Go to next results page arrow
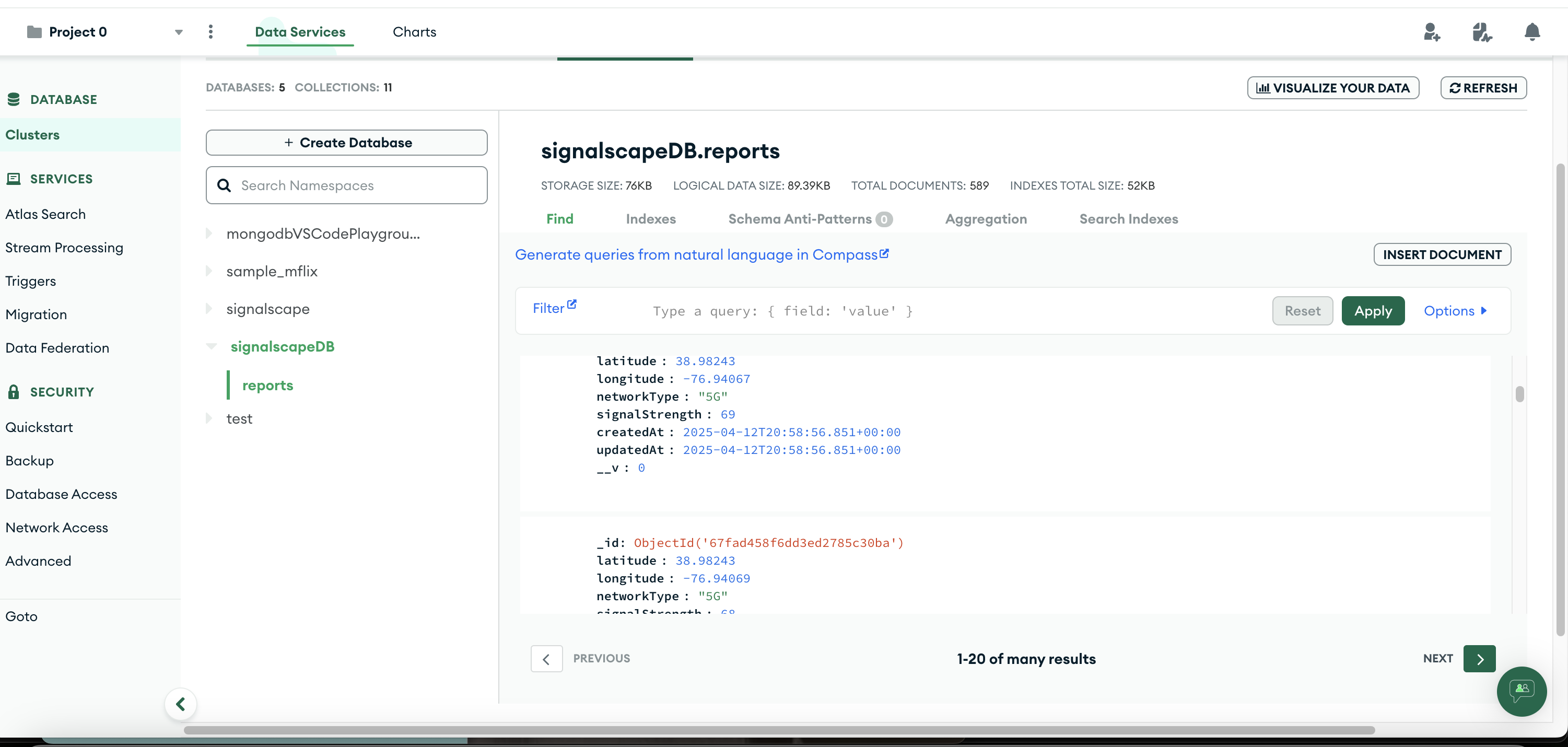The width and height of the screenshot is (1568, 747). [1479, 659]
